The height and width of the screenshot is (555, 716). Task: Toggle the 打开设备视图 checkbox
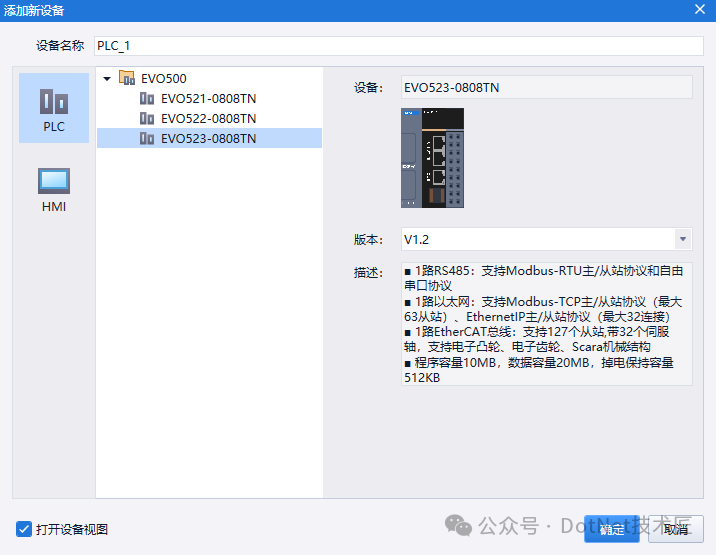tap(24, 529)
